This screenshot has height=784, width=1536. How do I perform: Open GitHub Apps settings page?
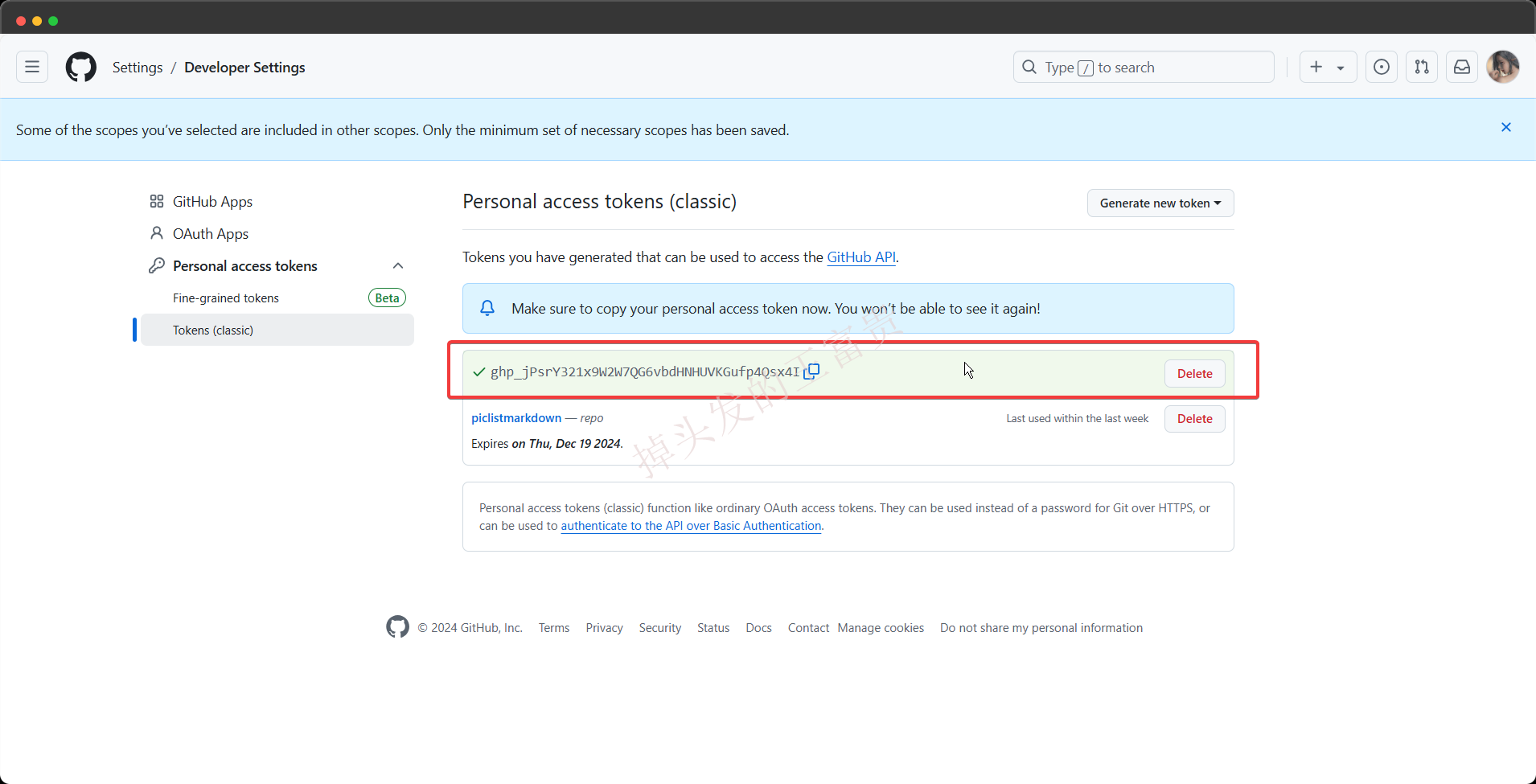click(x=212, y=201)
